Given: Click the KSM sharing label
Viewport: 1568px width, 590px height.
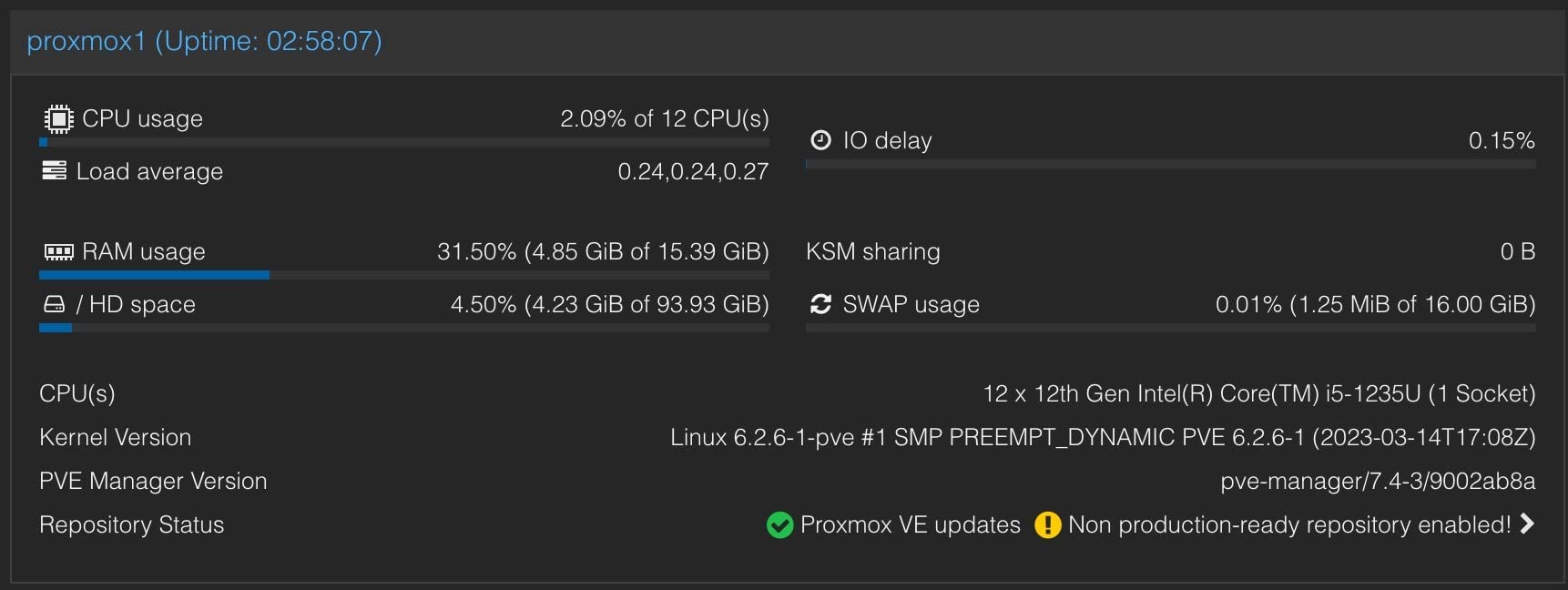Looking at the screenshot, I should click(872, 251).
